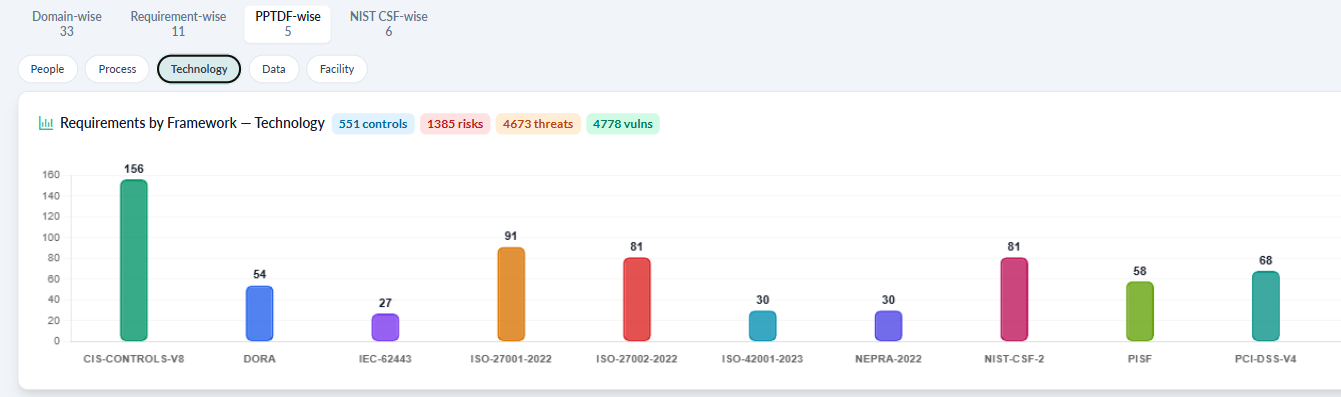
Task: Click the 4778 vulns badge
Action: [623, 124]
